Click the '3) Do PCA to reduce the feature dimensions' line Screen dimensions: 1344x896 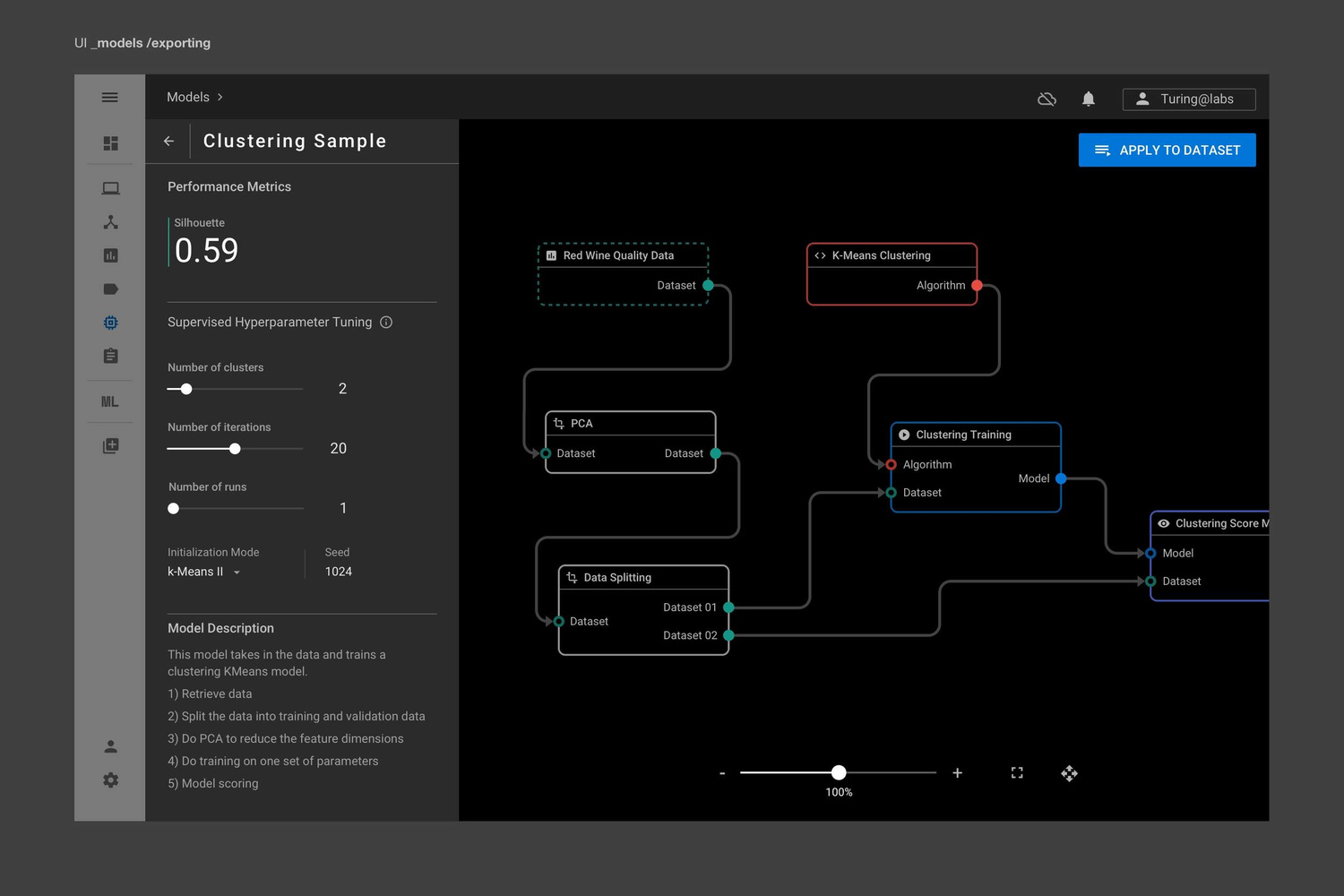(286, 738)
